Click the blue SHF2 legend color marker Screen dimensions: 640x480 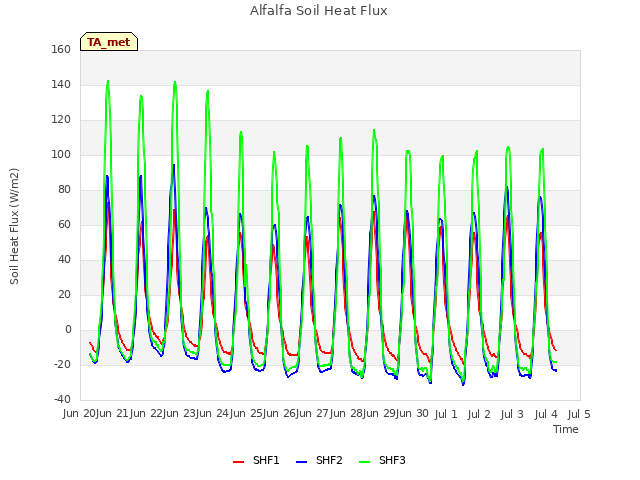pos(301,462)
